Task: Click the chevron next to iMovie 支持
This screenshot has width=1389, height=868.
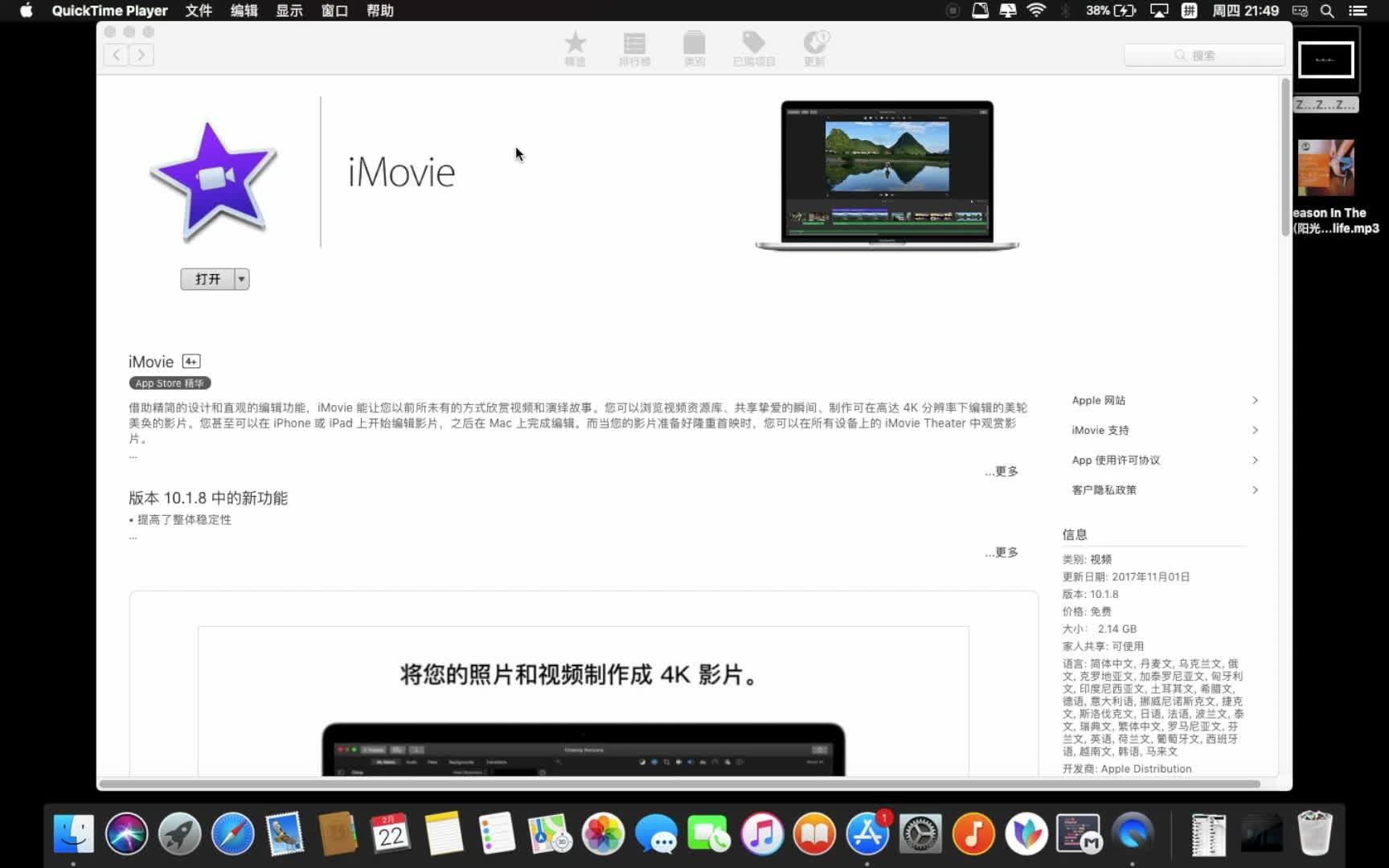Action: pos(1255,430)
